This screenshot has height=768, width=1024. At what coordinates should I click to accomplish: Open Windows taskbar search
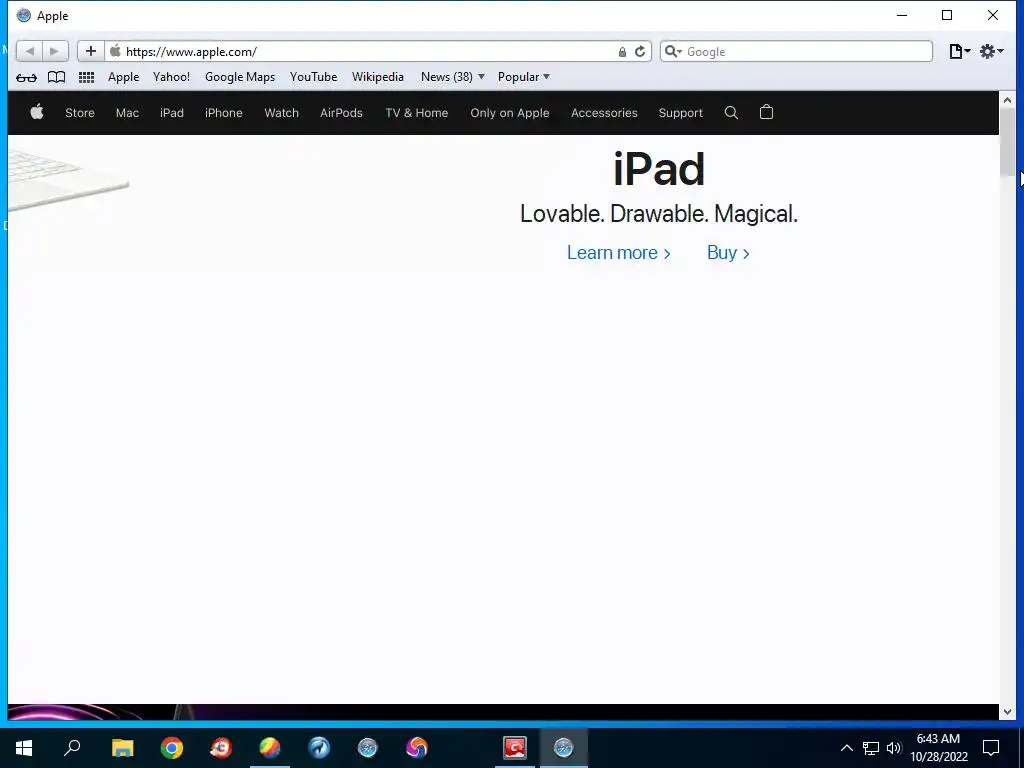pos(72,748)
